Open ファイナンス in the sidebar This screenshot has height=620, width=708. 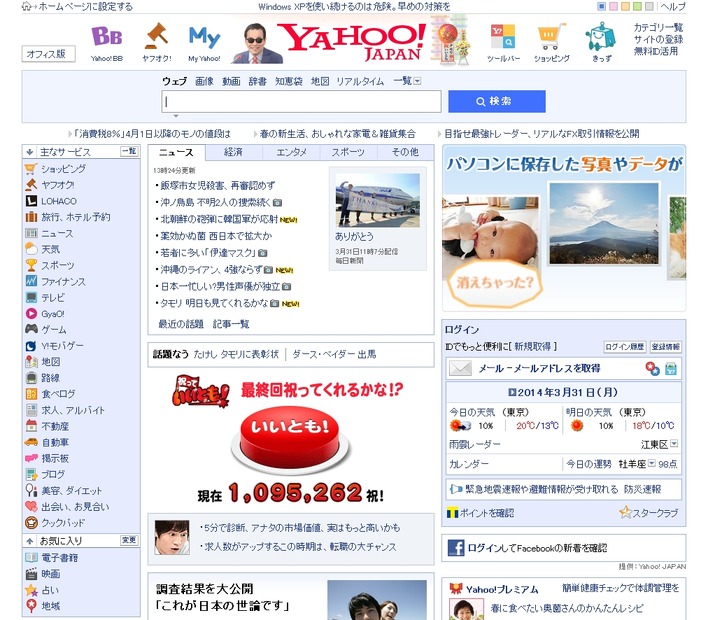click(63, 281)
